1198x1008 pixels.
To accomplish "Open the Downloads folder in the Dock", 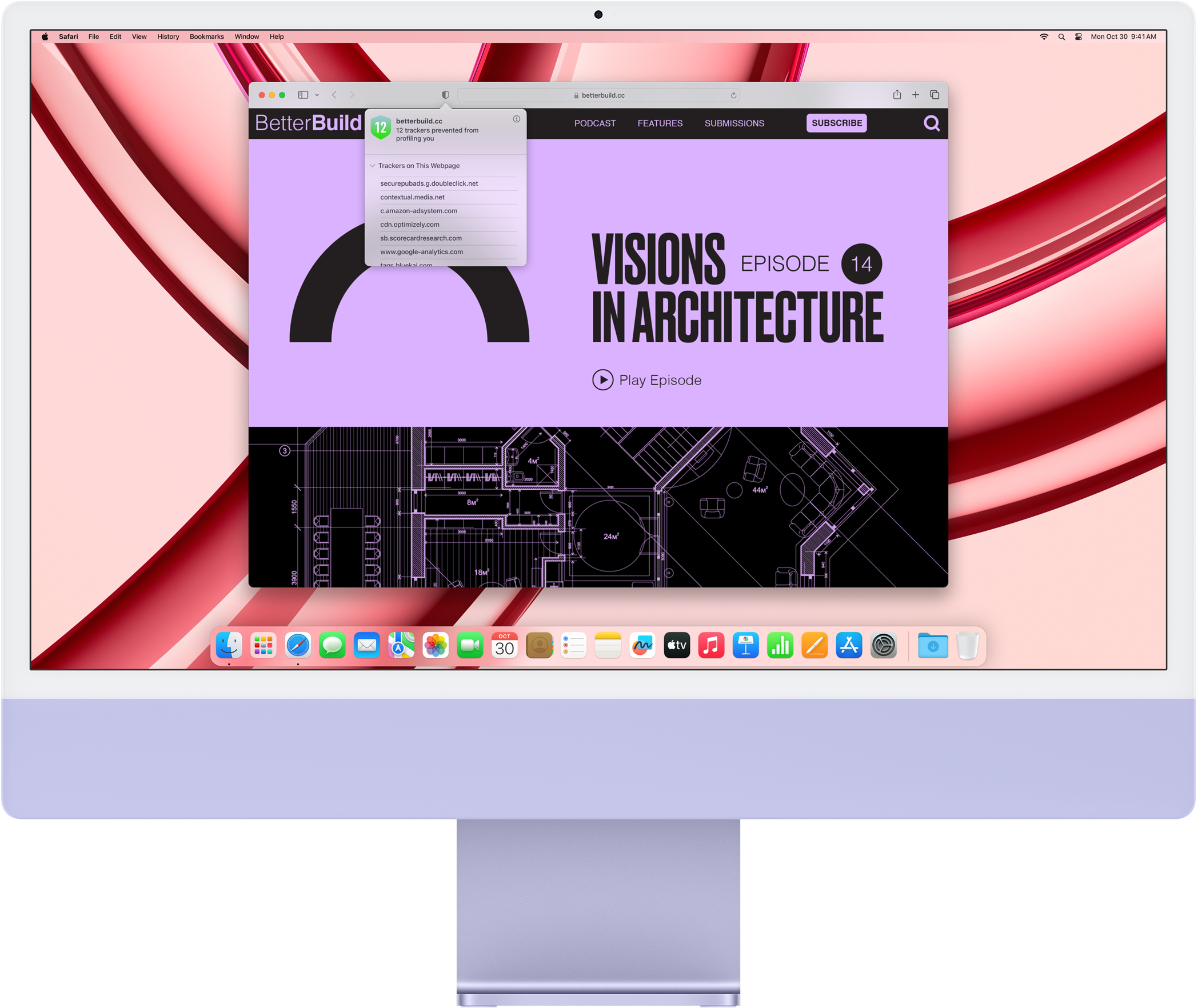I will click(x=933, y=646).
